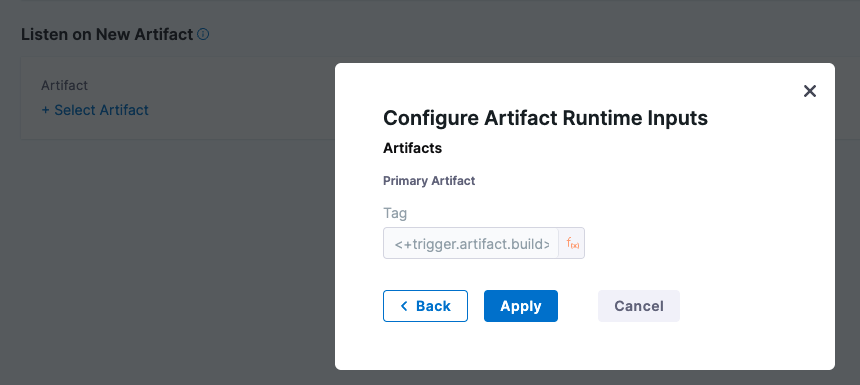This screenshot has width=860, height=385.
Task: Open the f(x) expression selector for Tag
Action: [572, 243]
